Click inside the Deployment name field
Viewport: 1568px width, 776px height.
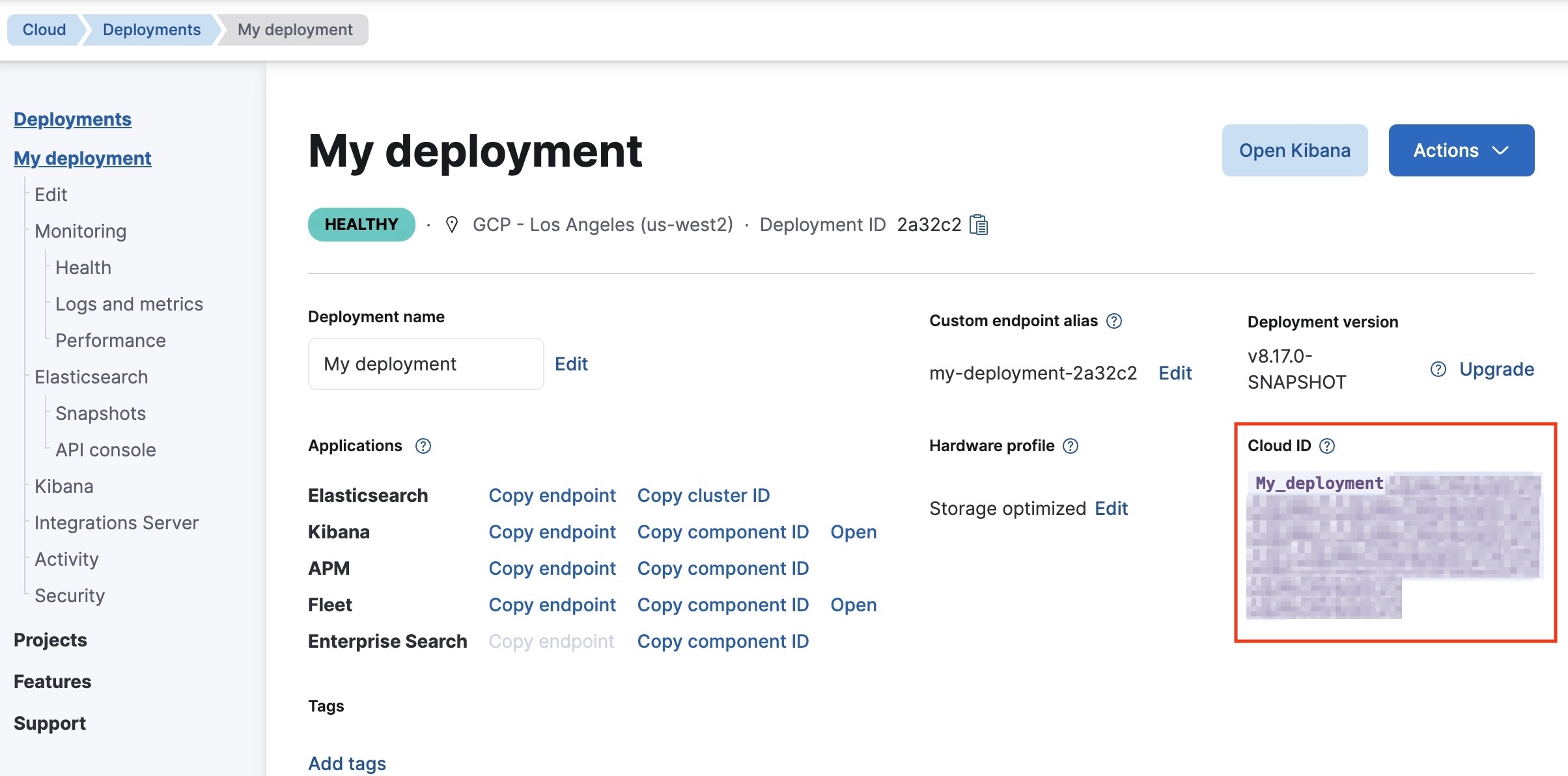point(425,363)
